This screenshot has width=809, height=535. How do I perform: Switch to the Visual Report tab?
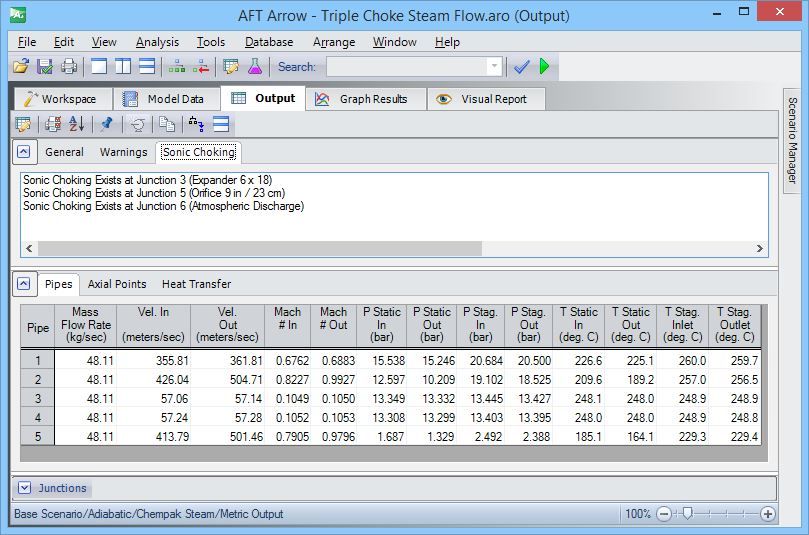(486, 99)
